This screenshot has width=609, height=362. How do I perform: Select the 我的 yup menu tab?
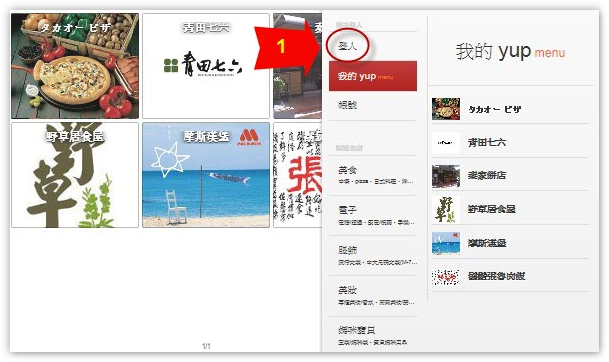(373, 76)
